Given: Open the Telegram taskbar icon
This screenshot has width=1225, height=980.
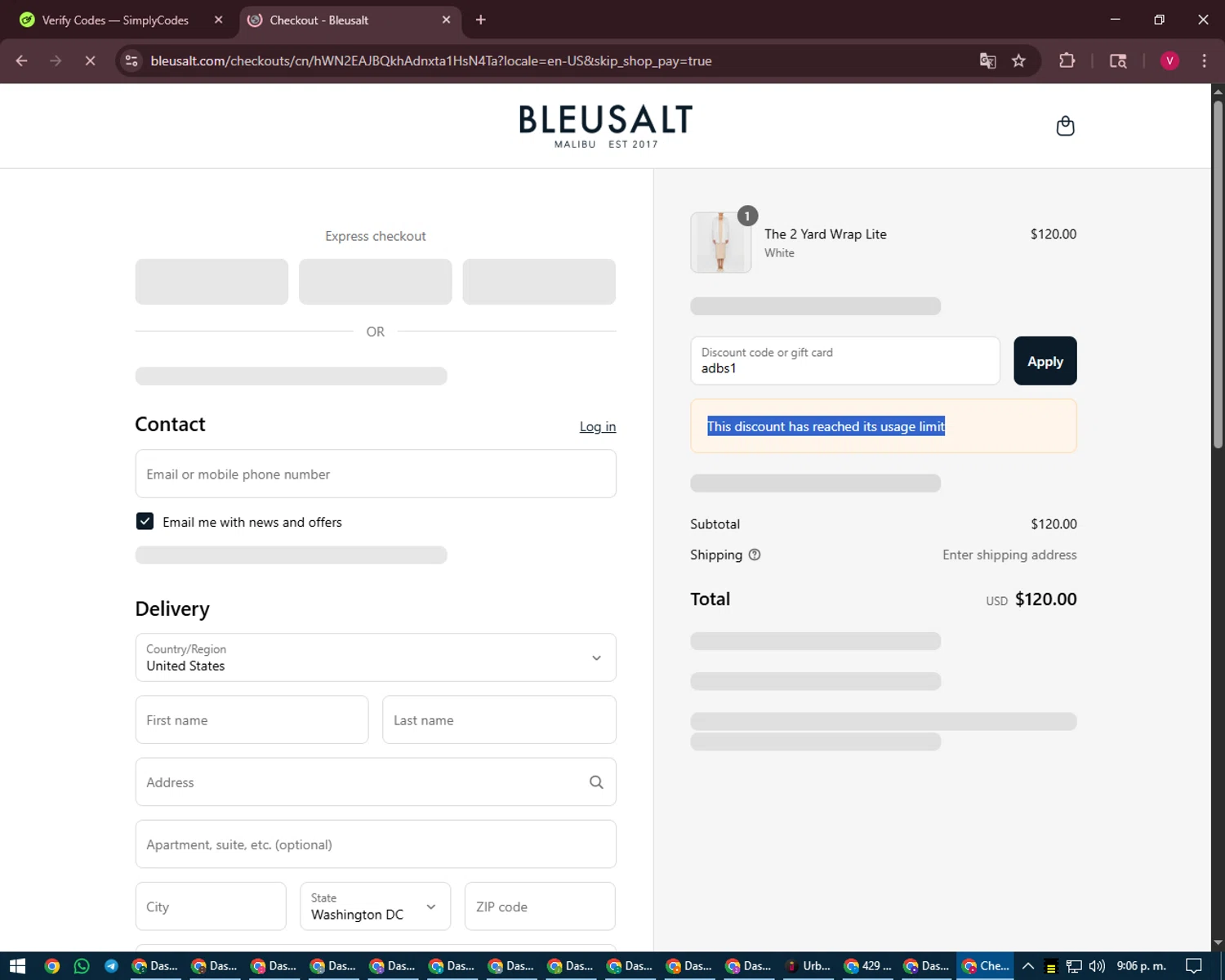Looking at the screenshot, I should [x=111, y=966].
